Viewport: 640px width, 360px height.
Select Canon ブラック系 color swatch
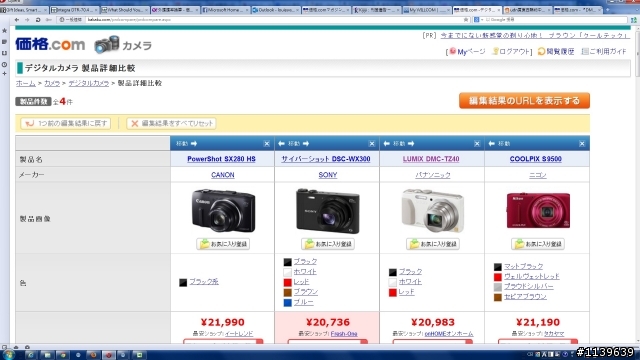(x=183, y=282)
